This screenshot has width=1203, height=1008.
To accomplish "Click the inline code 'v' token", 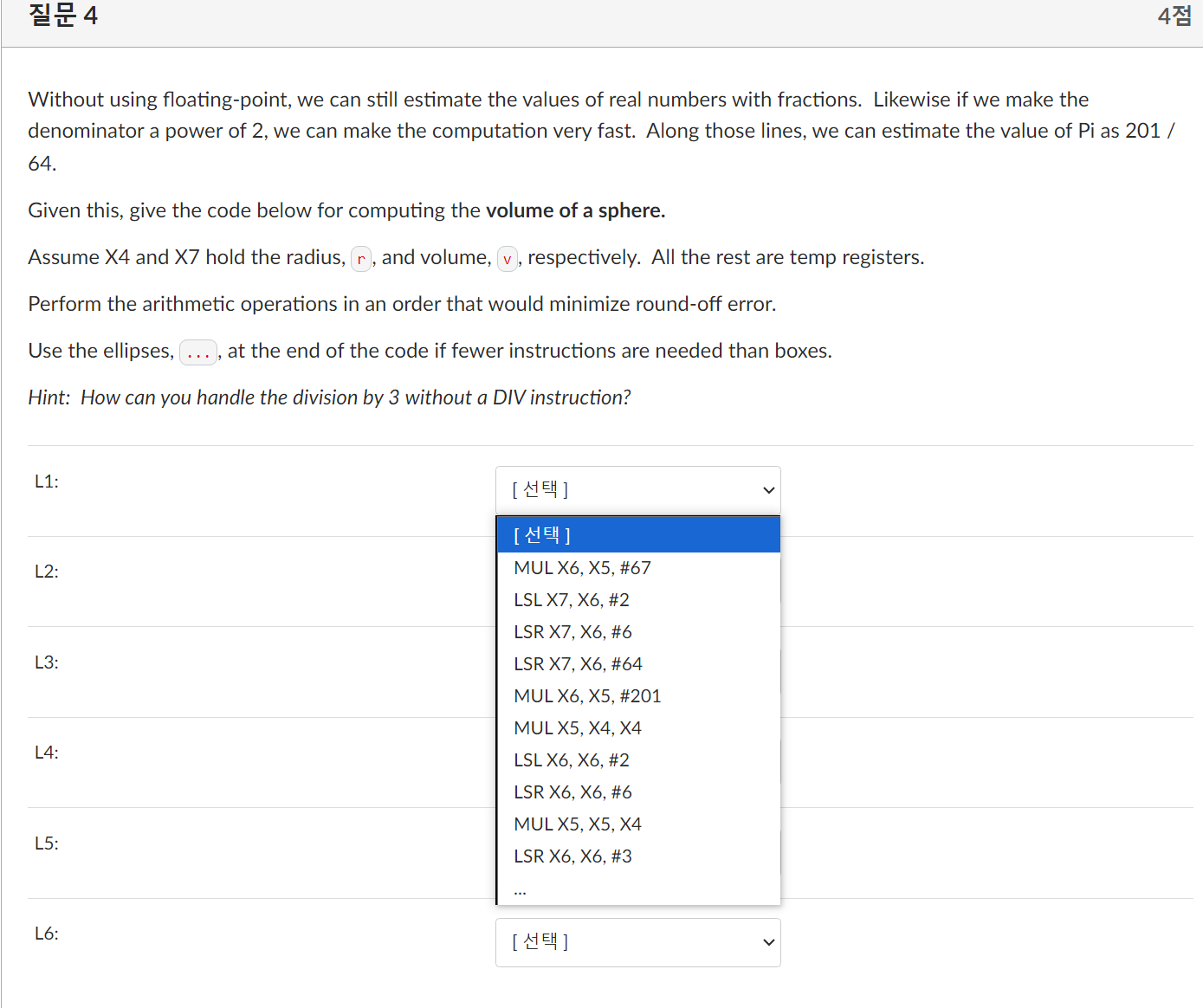I will (508, 258).
